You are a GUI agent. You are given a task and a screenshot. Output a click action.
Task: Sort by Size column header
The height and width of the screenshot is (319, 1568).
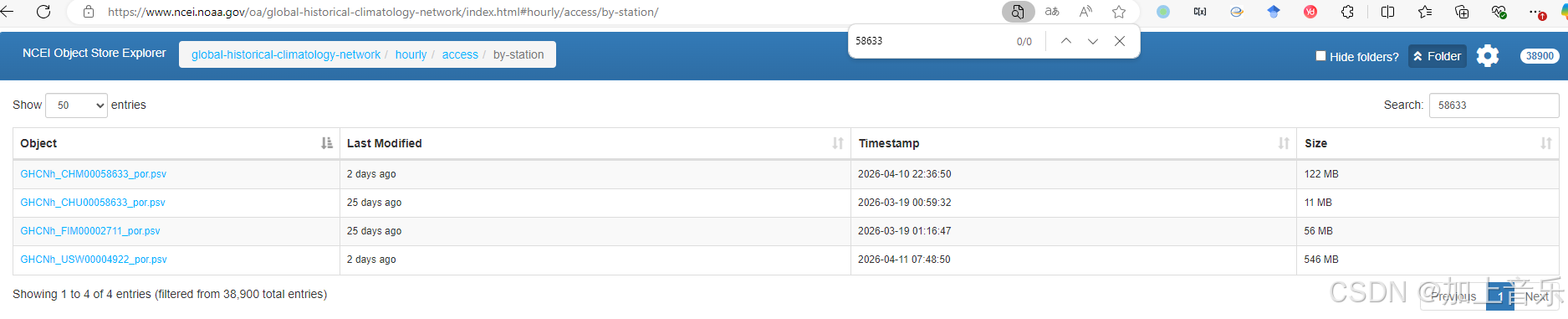point(1428,143)
